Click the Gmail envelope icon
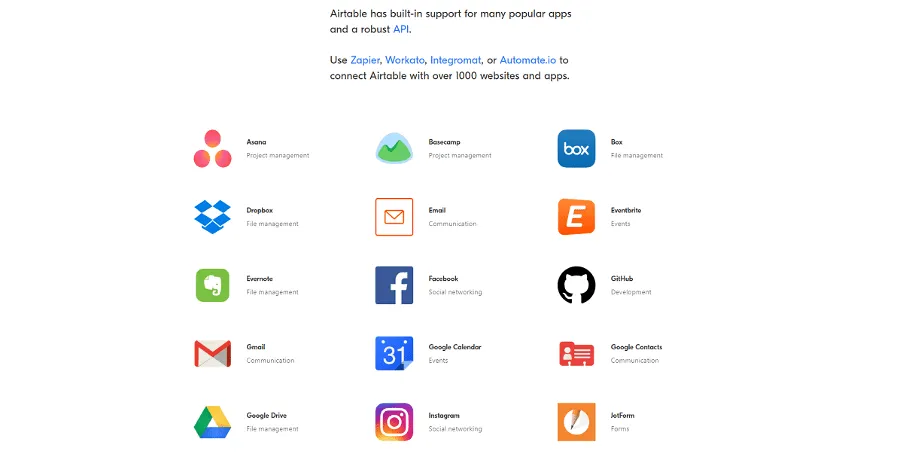Image resolution: width=904 pixels, height=460 pixels. coord(212,353)
